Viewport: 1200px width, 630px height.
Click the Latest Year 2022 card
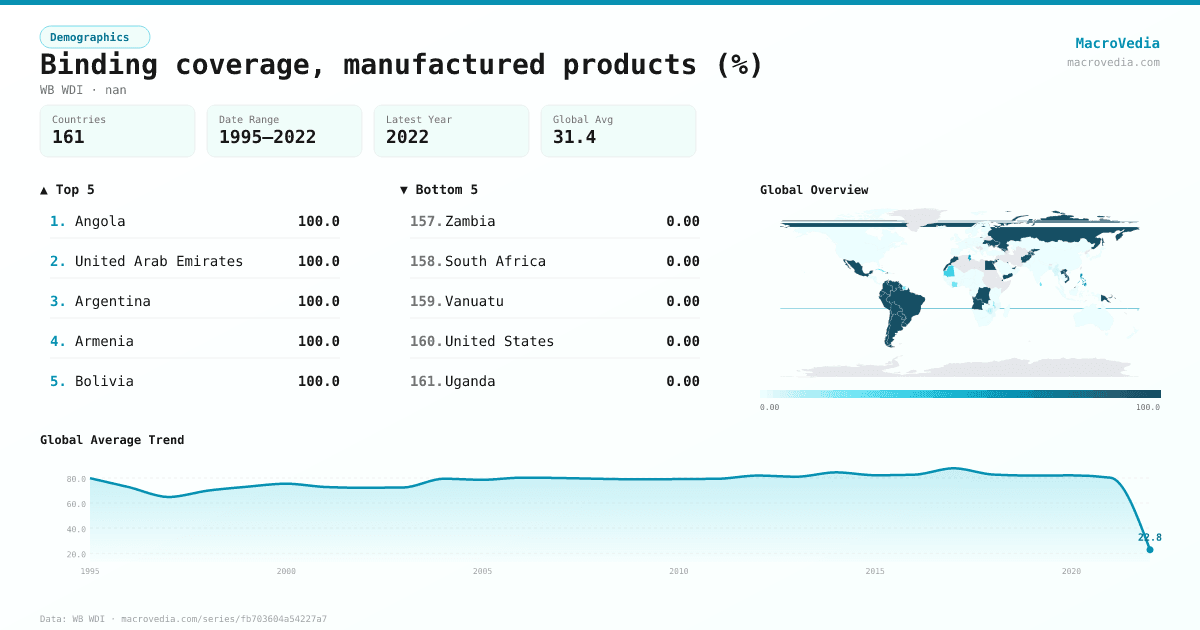tap(451, 130)
